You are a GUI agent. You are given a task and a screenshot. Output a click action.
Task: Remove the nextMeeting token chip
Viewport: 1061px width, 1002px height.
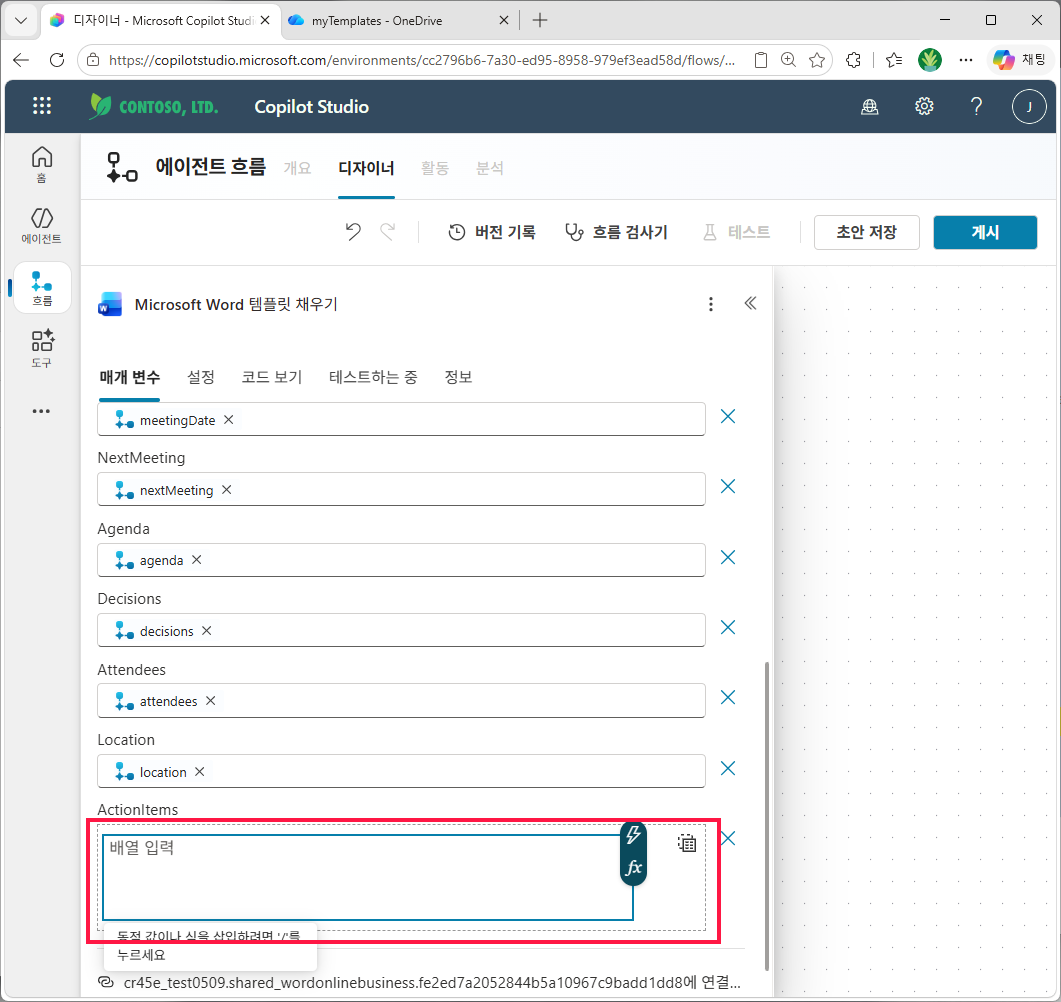pyautogui.click(x=227, y=489)
